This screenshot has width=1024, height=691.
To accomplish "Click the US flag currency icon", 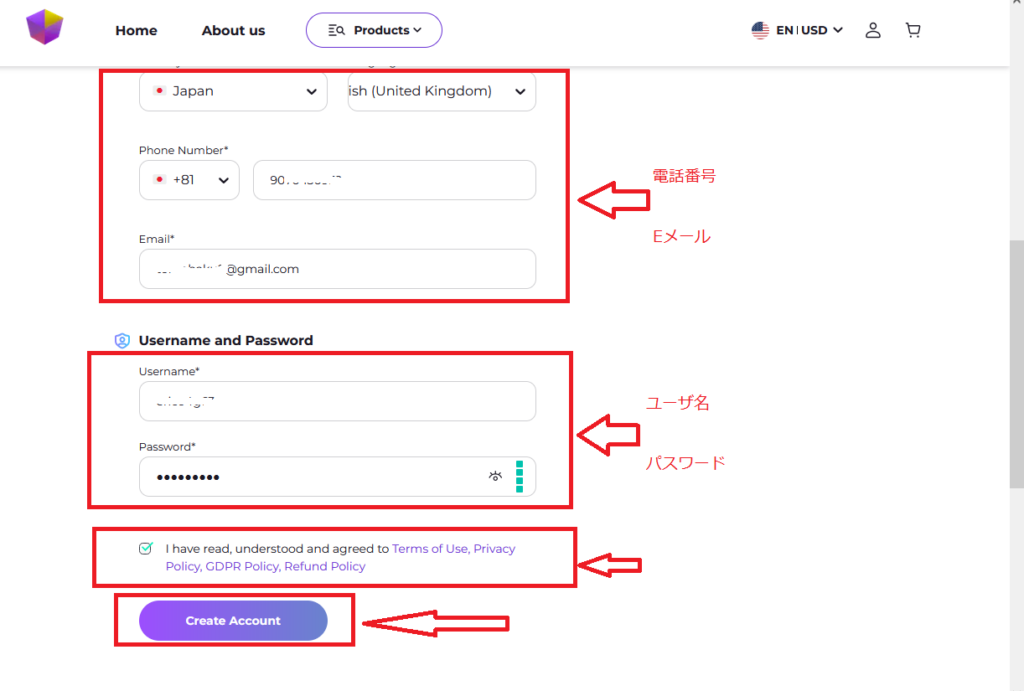I will (760, 30).
